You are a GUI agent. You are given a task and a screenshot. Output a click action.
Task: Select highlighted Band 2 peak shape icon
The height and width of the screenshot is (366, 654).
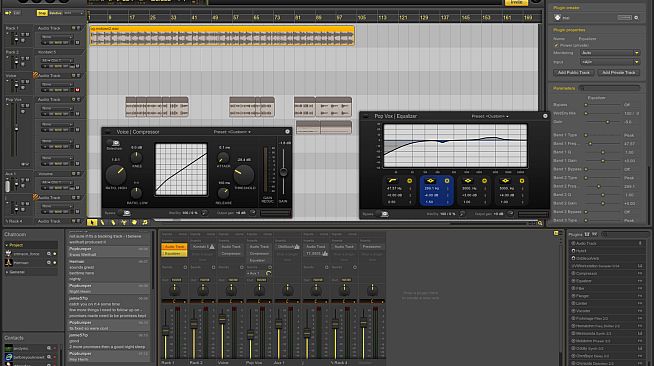coord(430,180)
